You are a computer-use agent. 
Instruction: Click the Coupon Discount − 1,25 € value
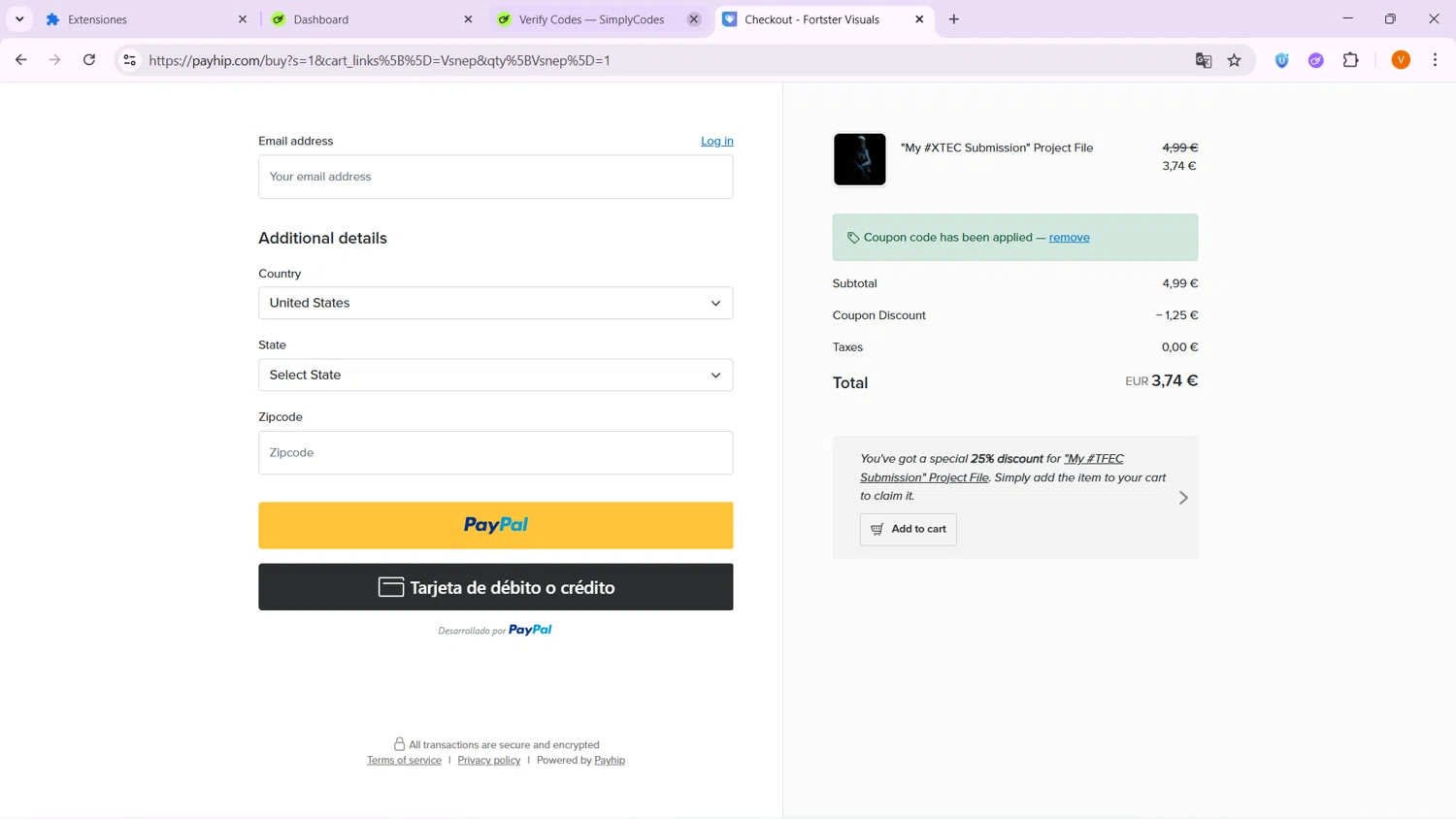pos(1176,315)
